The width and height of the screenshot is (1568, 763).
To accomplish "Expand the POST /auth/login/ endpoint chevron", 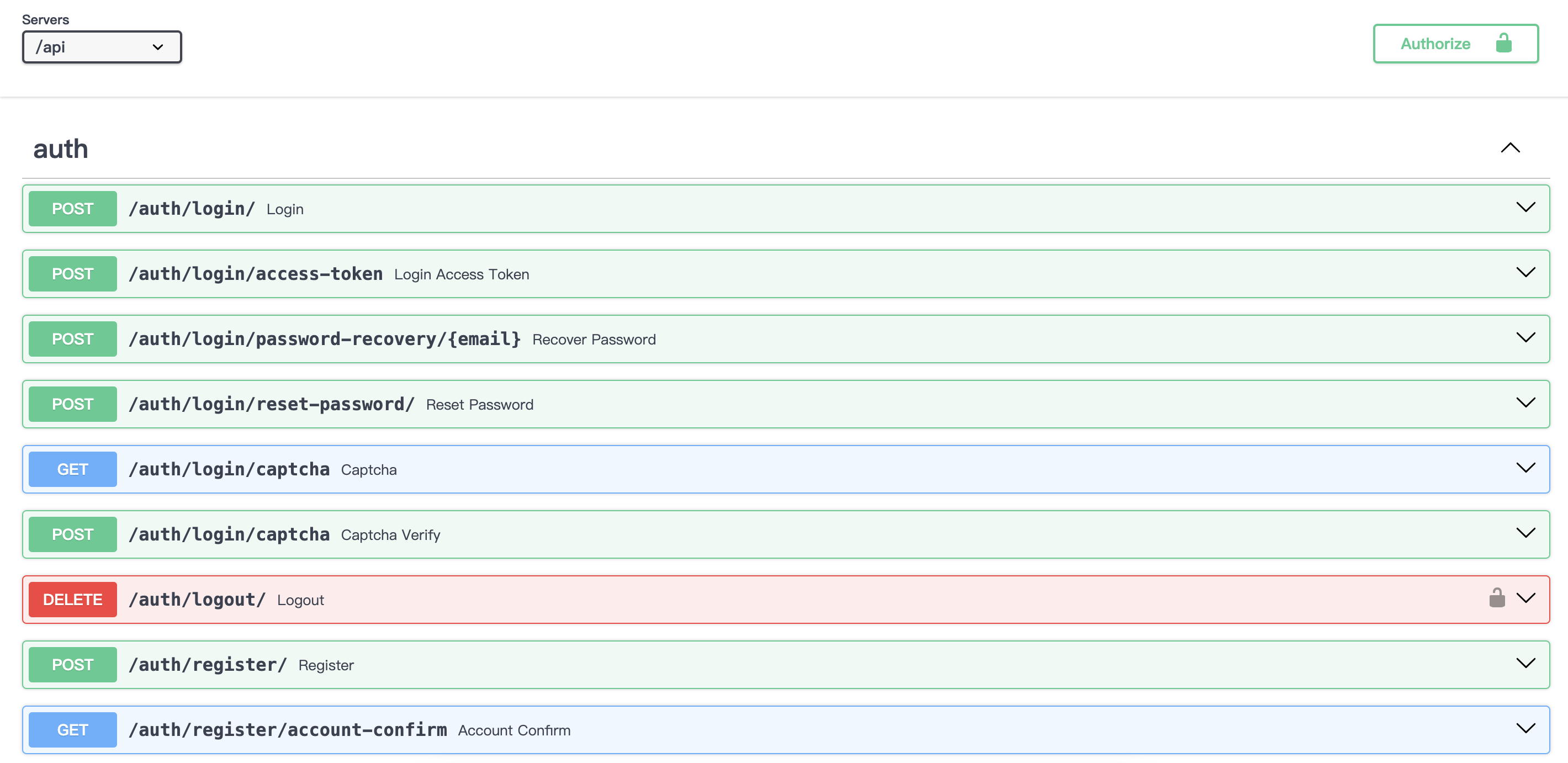I will point(1525,208).
